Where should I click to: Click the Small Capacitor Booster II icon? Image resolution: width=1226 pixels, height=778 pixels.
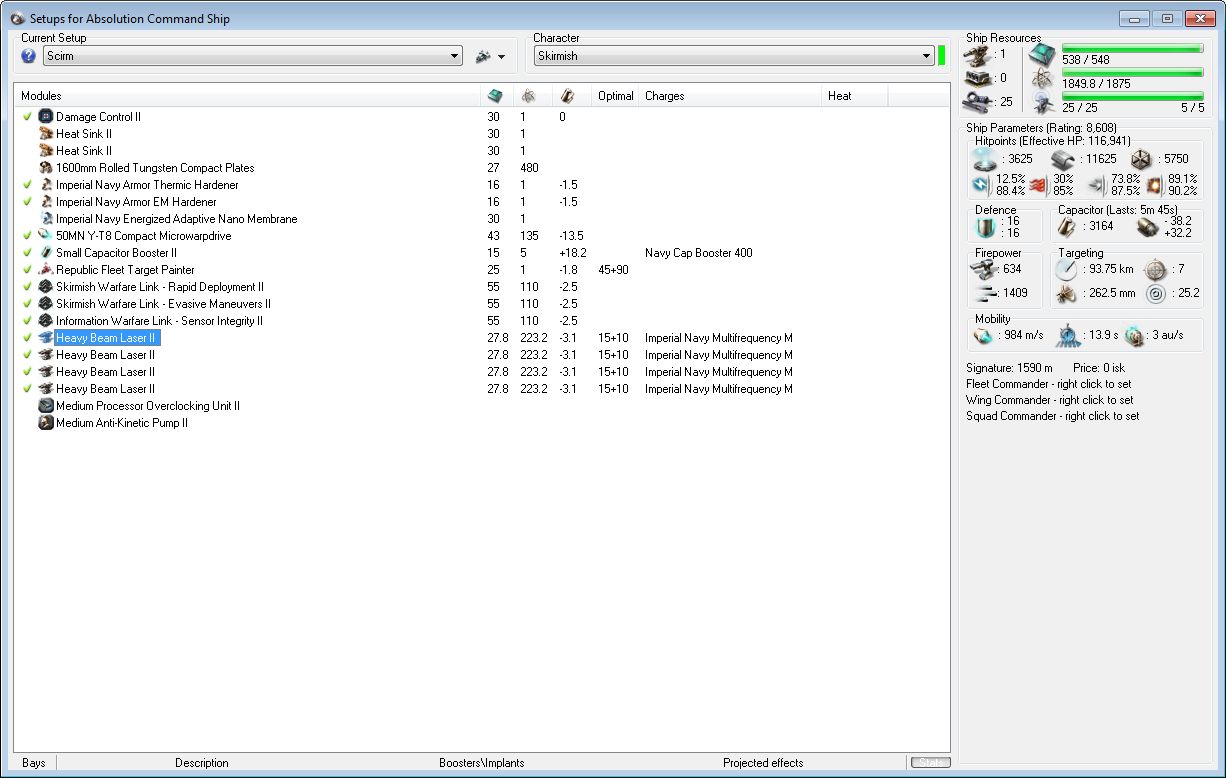point(45,253)
